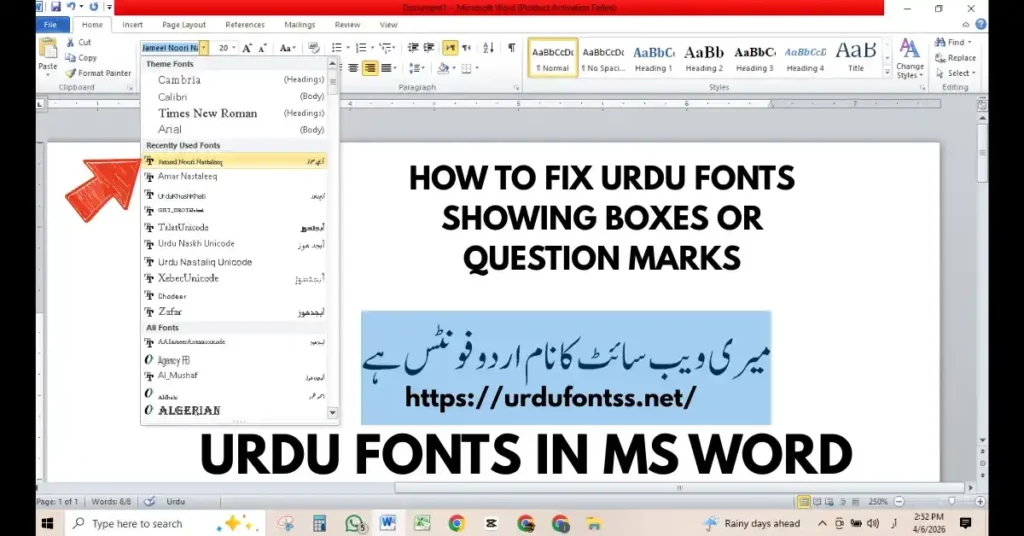The width and height of the screenshot is (1024, 536).
Task: Expand the Find dropdown arrow
Action: point(970,42)
